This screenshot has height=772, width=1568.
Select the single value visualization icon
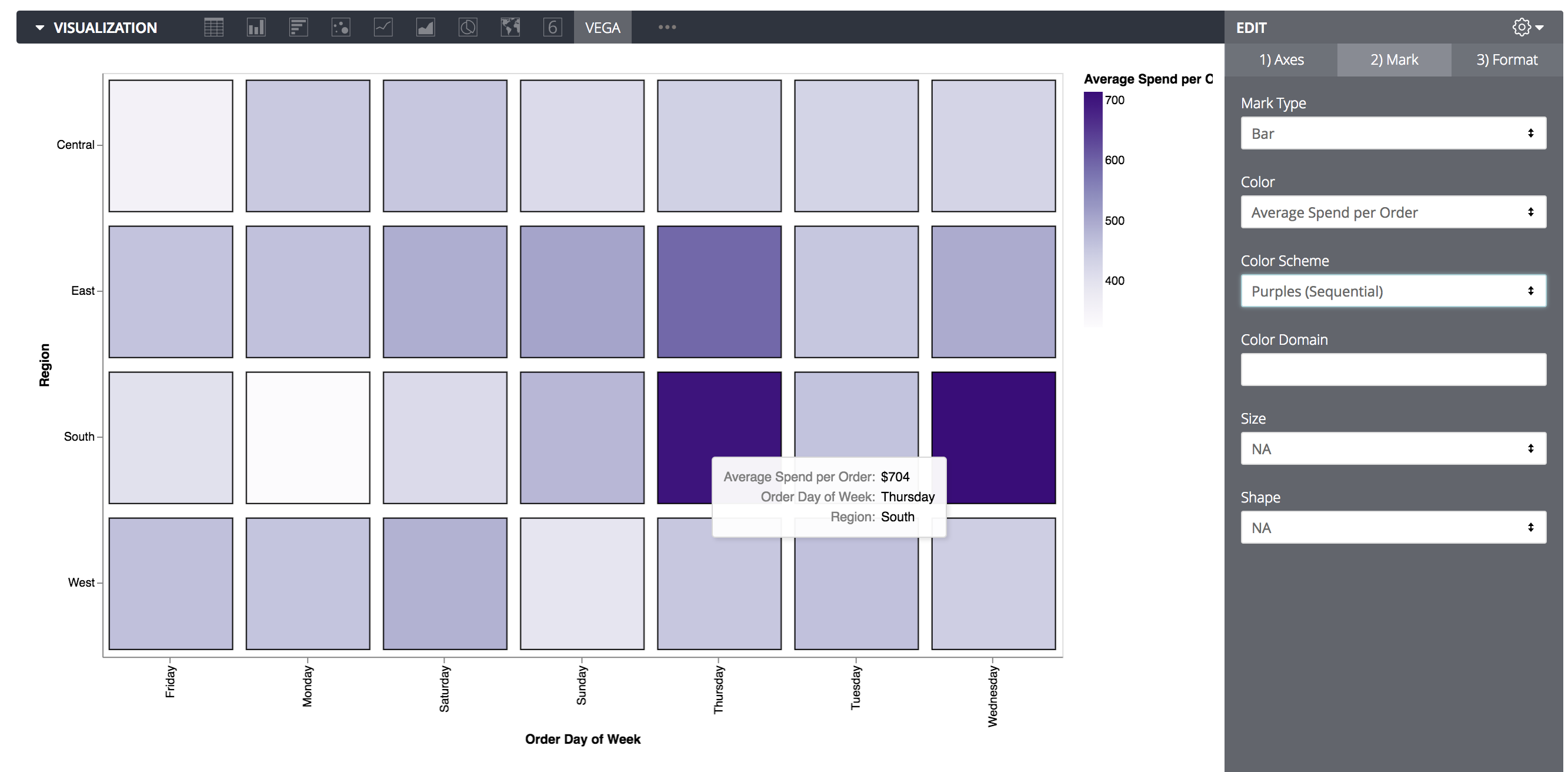[x=552, y=28]
